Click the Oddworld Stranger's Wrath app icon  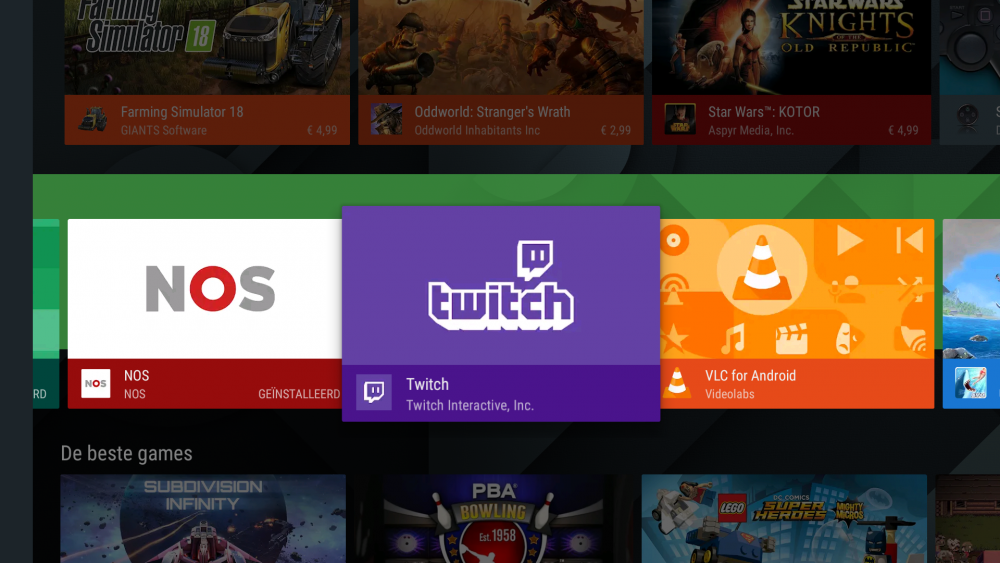[x=387, y=120]
